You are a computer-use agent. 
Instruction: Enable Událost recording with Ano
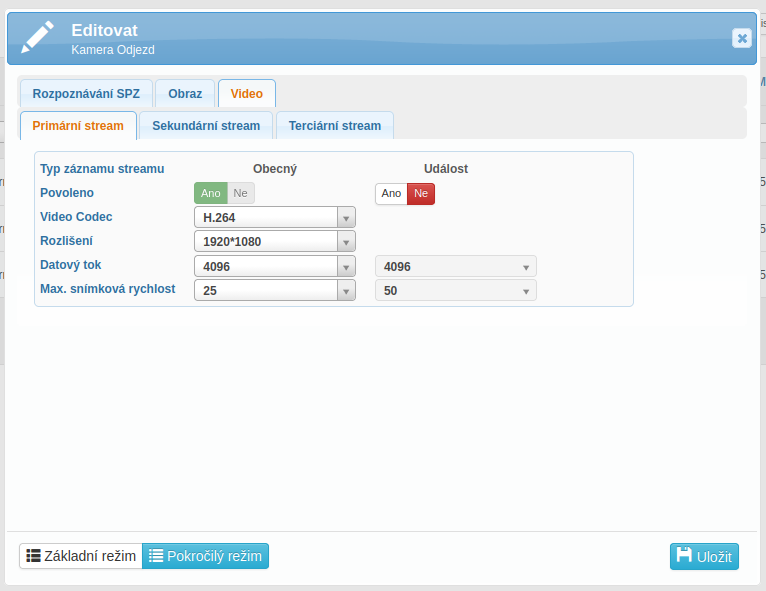point(391,194)
